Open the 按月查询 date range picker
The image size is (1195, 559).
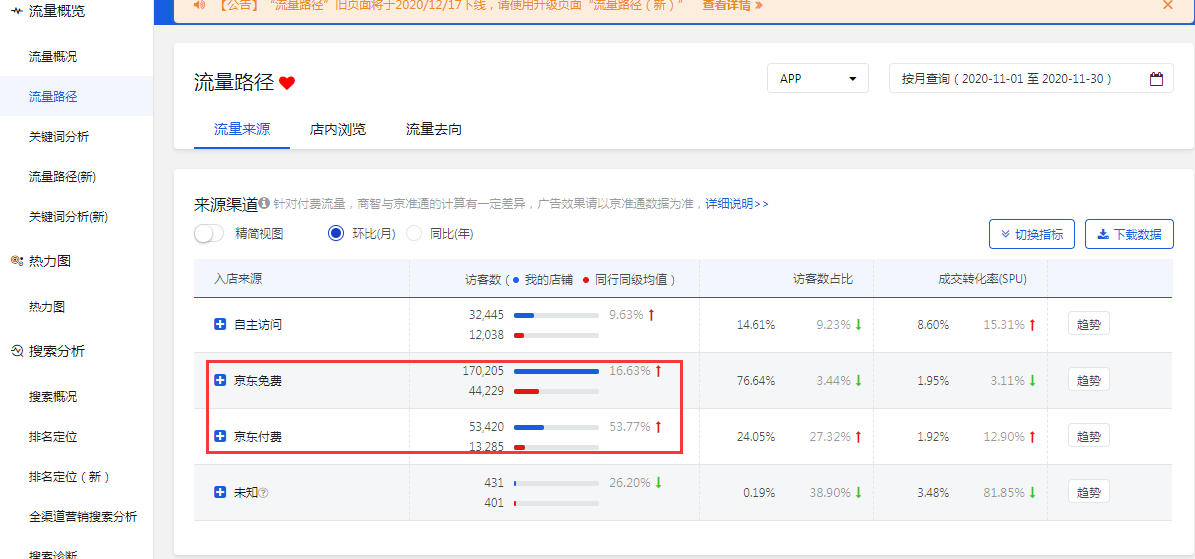[x=1031, y=79]
